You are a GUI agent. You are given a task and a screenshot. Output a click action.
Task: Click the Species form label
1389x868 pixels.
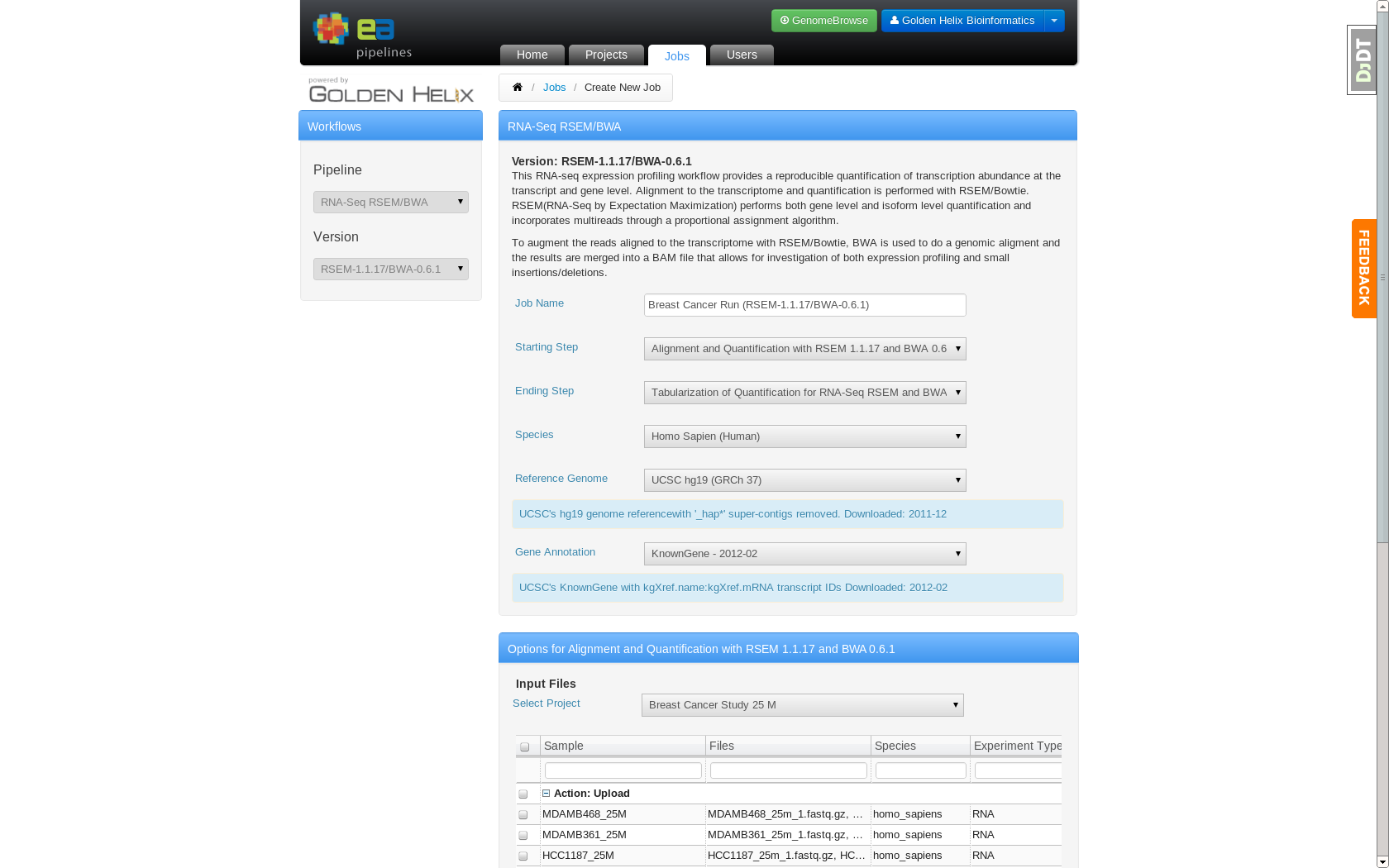tap(534, 435)
